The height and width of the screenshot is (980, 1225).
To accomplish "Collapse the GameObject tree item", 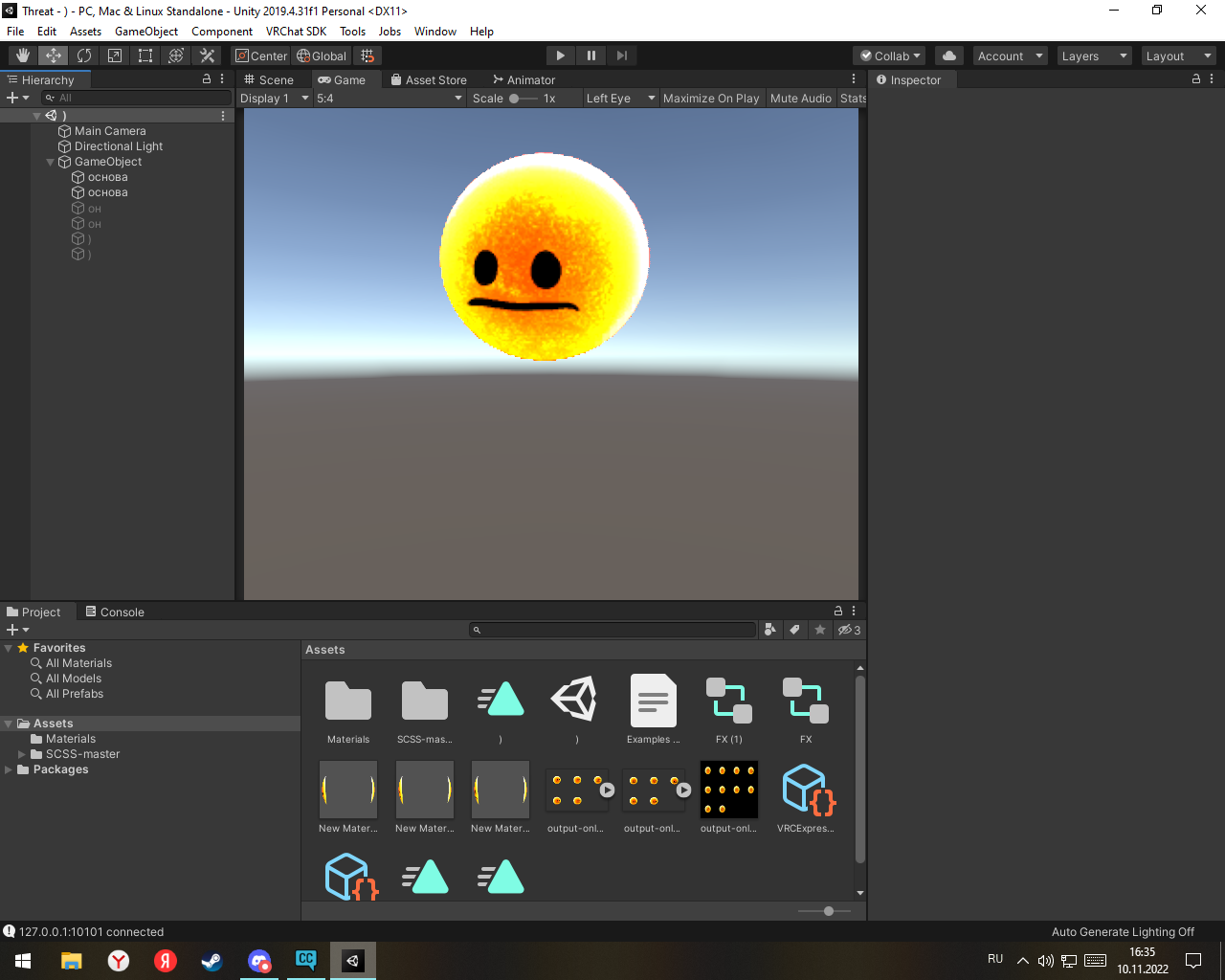I will click(51, 162).
